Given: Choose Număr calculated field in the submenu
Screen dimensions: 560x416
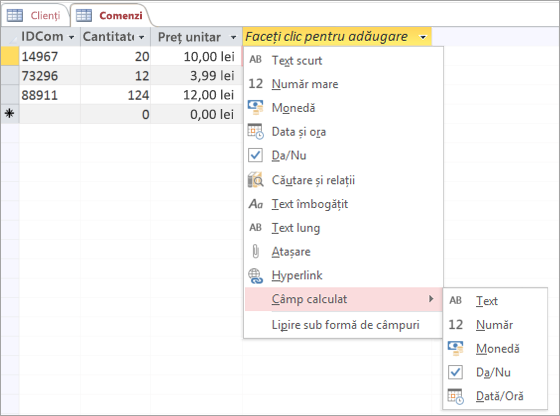Looking at the screenshot, I should 495,325.
